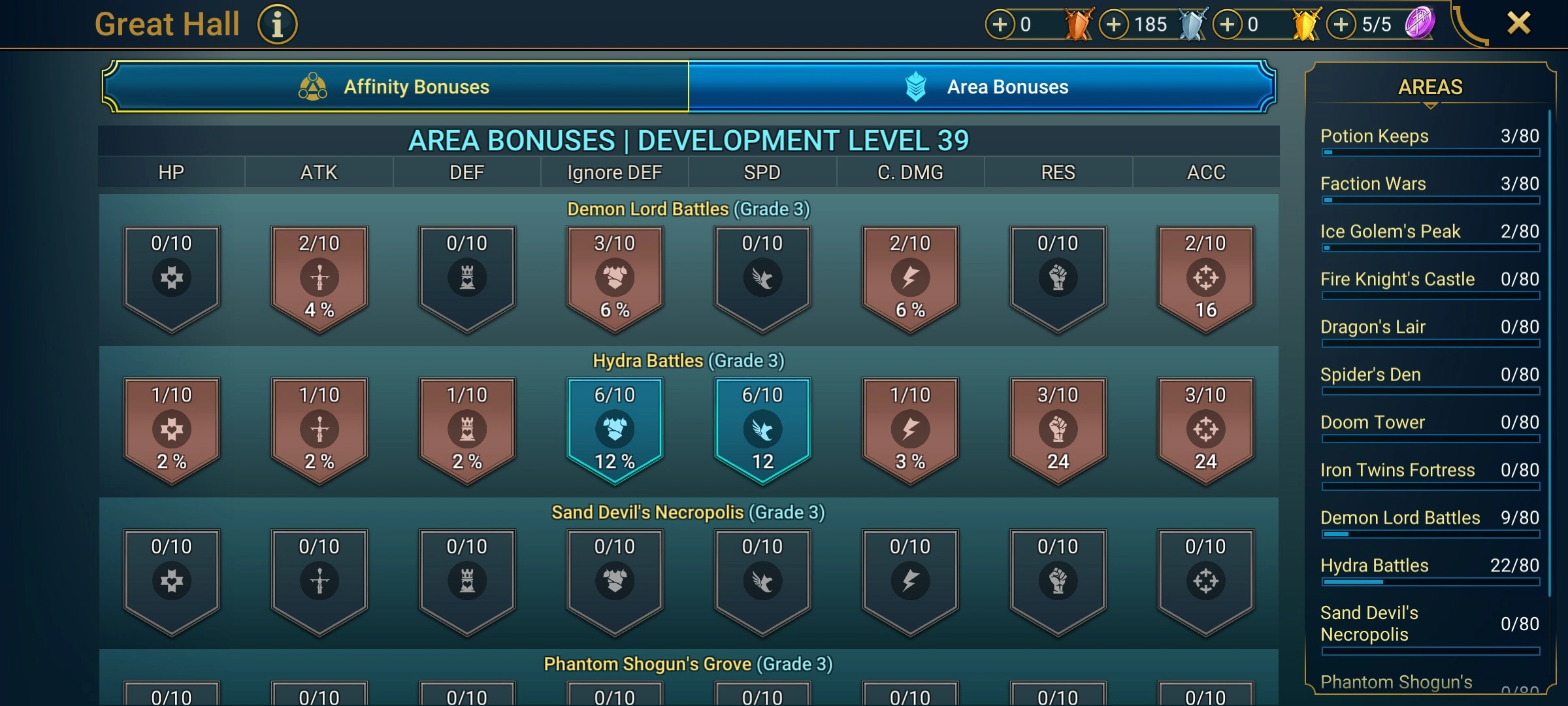Select Hydra Battles Ignore DEF badge 12%
Viewport: 1568px width, 706px height.
(615, 431)
